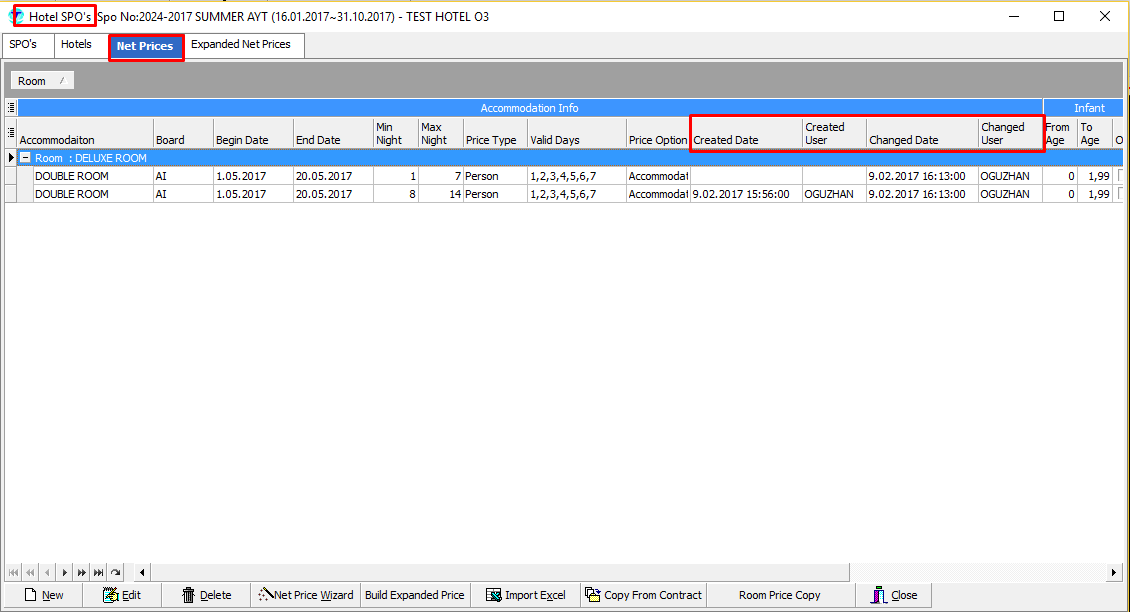
Task: Open column chooser beside Accommodation Info band
Action: (11, 108)
